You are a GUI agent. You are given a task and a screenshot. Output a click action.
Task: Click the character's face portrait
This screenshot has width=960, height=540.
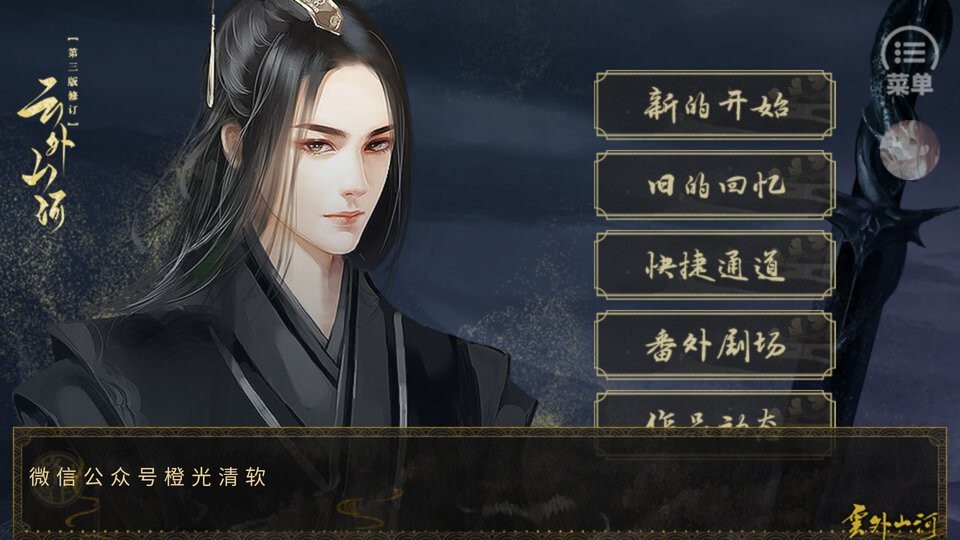[343, 178]
